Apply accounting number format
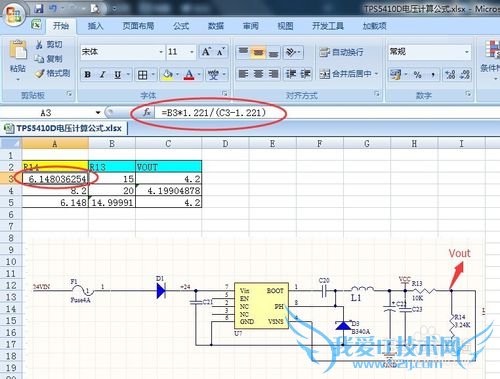500x379 pixels. click(396, 74)
